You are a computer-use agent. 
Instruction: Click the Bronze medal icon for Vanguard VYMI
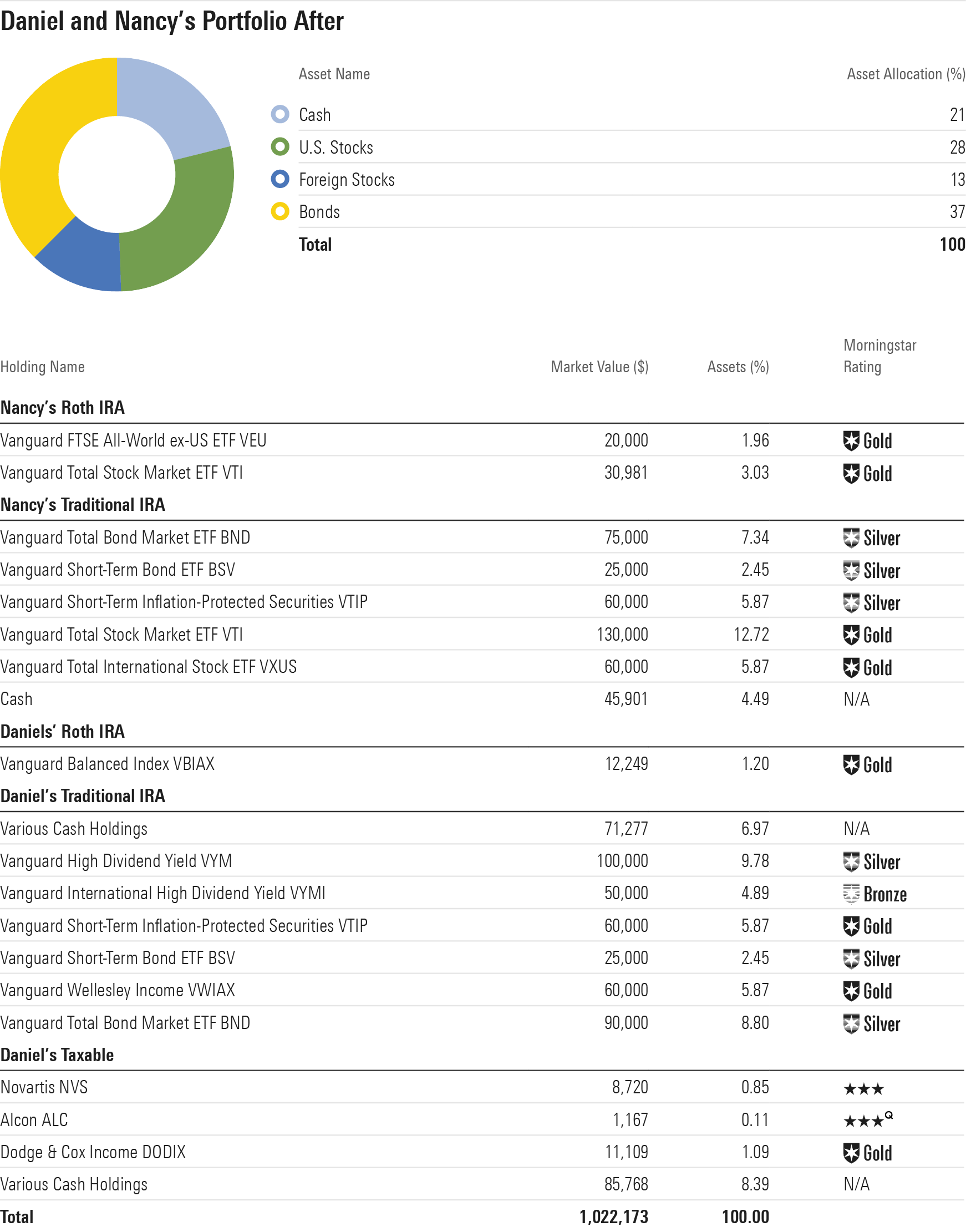coord(851,894)
